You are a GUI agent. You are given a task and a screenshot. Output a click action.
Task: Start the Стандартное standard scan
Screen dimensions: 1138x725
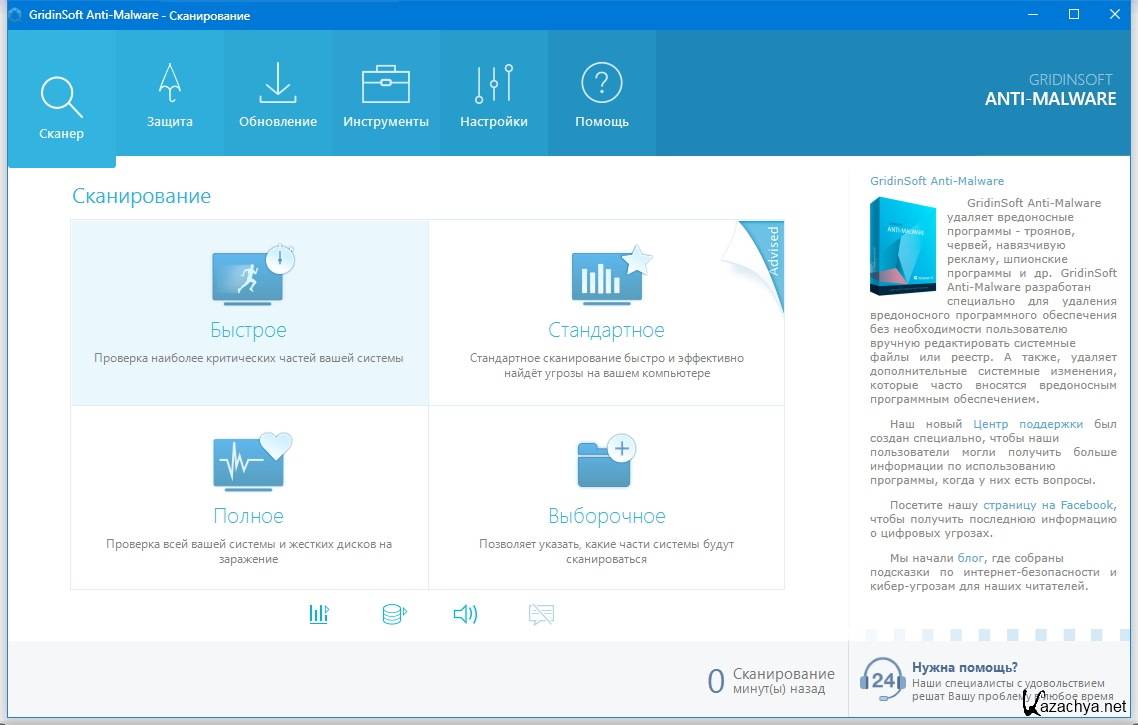(606, 312)
